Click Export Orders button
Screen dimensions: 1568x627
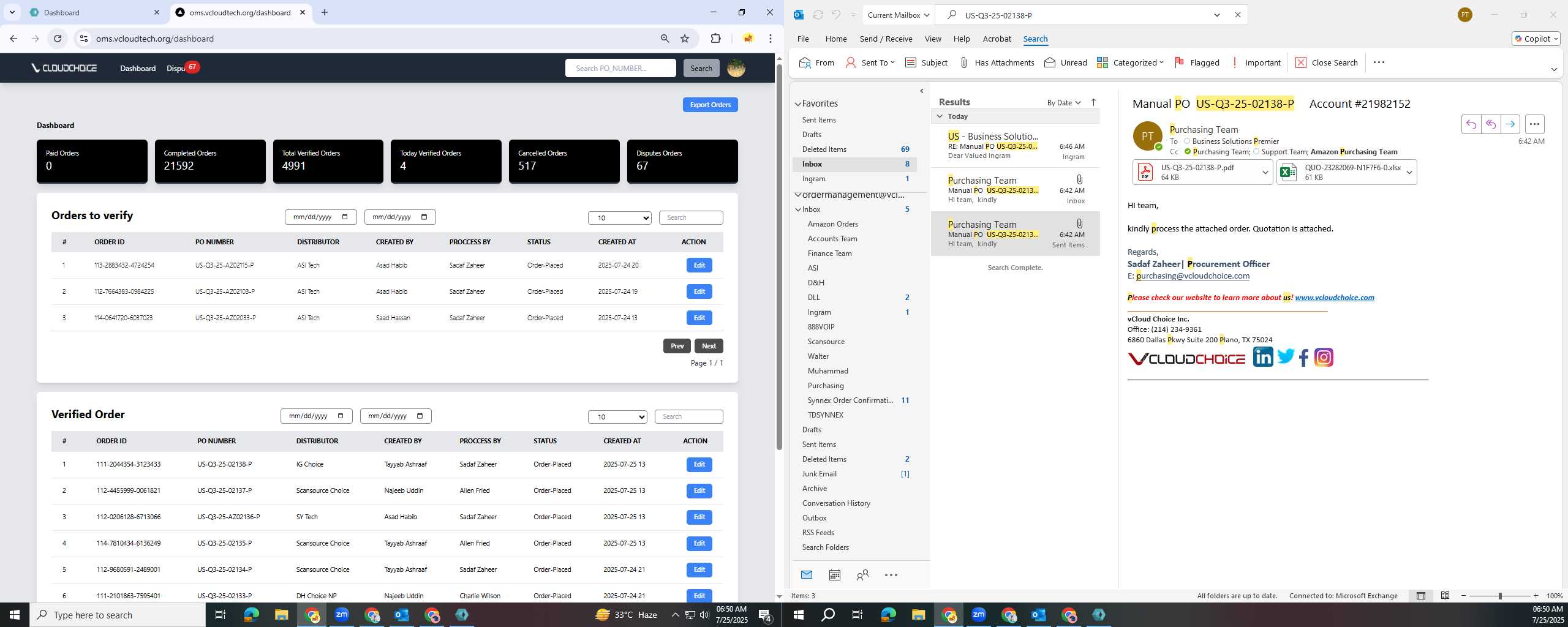pyautogui.click(x=710, y=105)
